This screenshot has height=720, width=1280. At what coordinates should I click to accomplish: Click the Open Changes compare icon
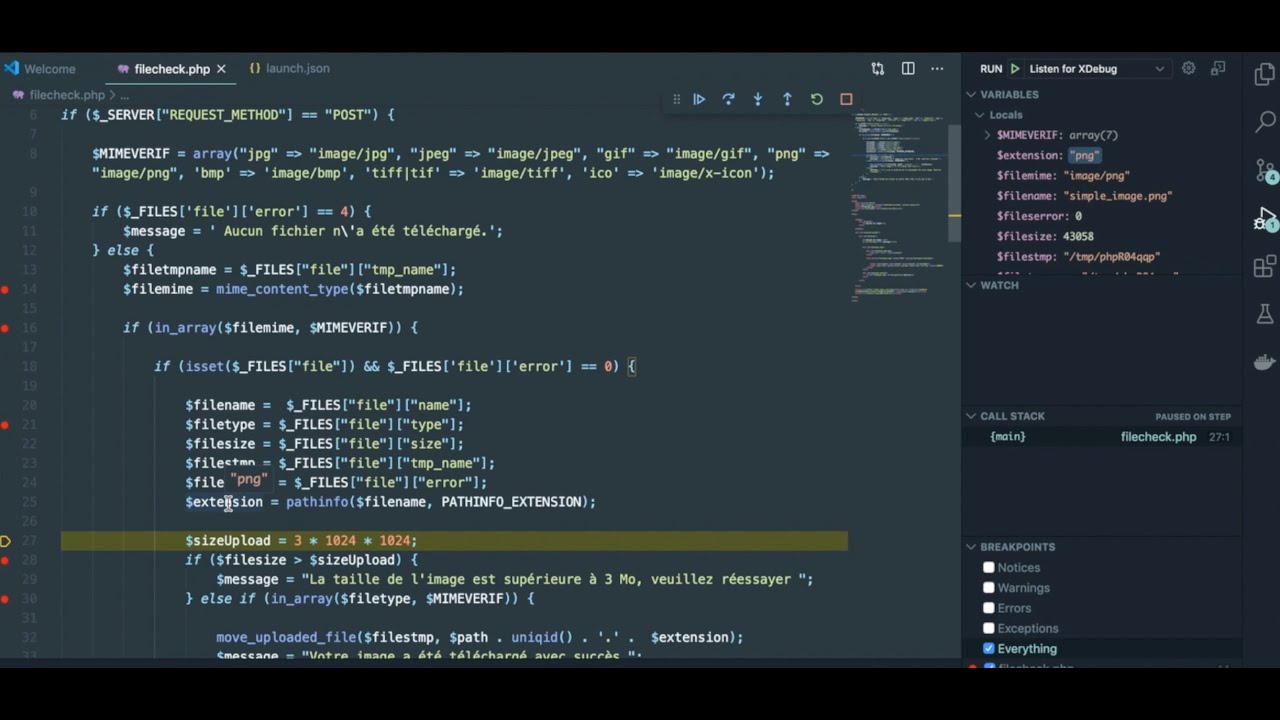pyautogui.click(x=877, y=68)
